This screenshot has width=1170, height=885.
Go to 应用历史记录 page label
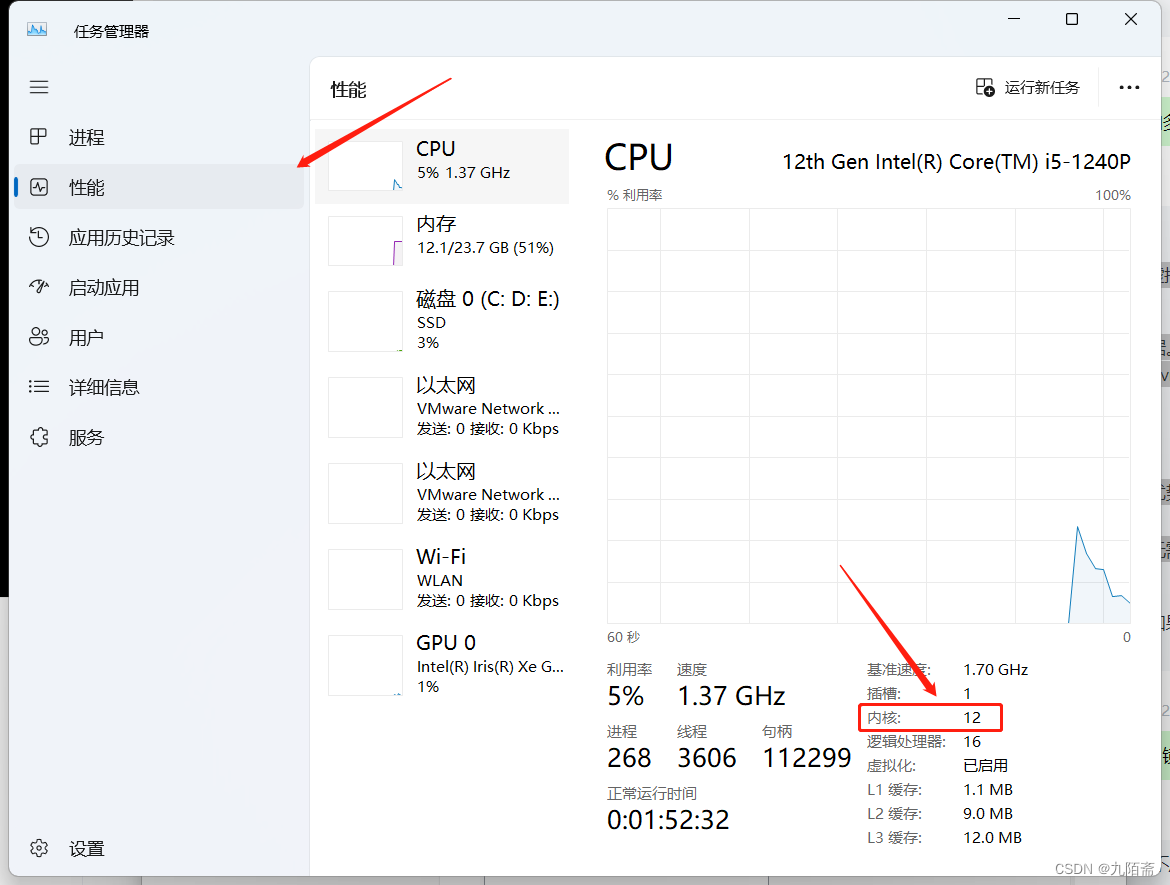point(122,237)
